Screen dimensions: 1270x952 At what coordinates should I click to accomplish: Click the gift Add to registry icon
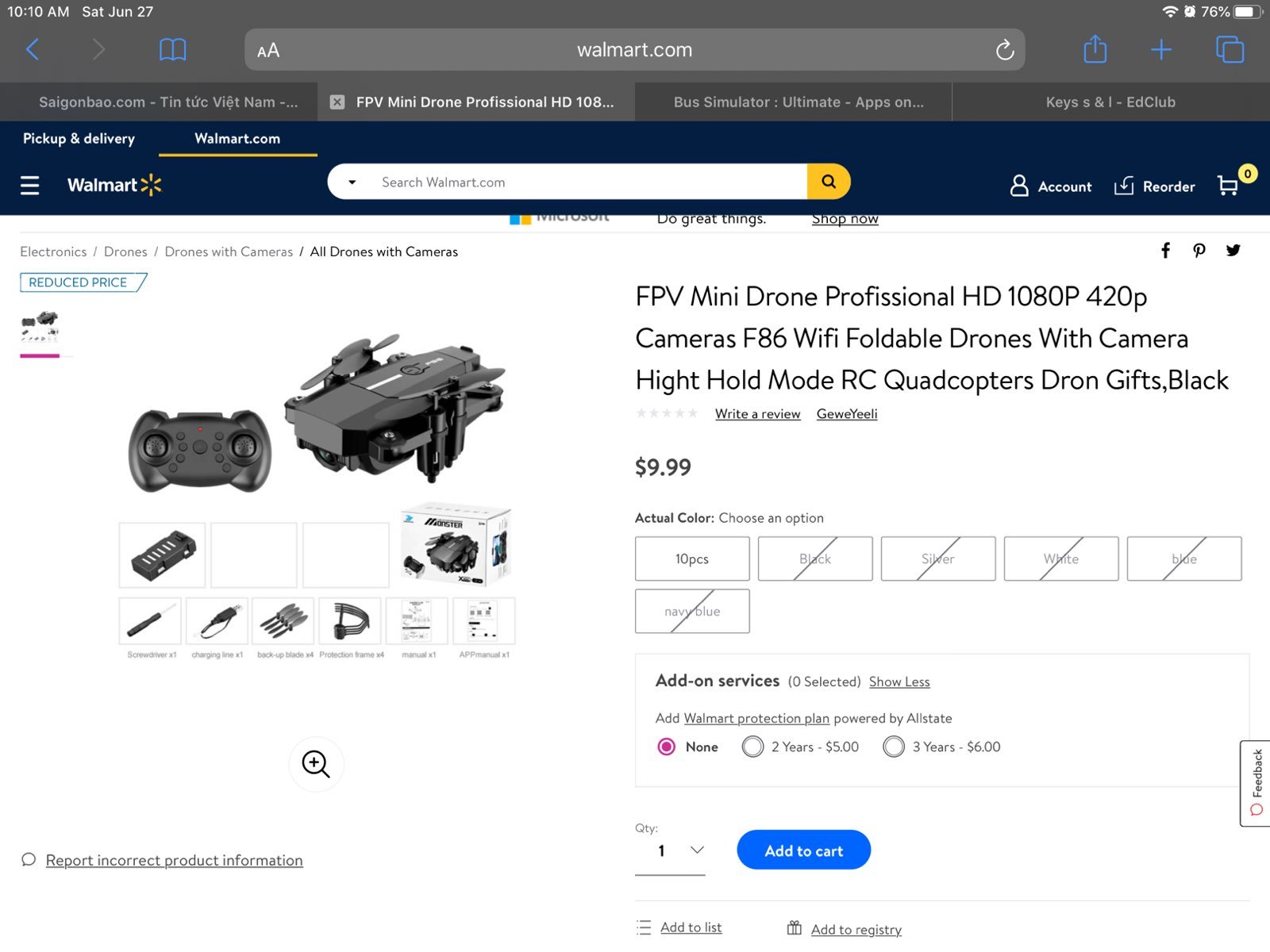coord(795,927)
